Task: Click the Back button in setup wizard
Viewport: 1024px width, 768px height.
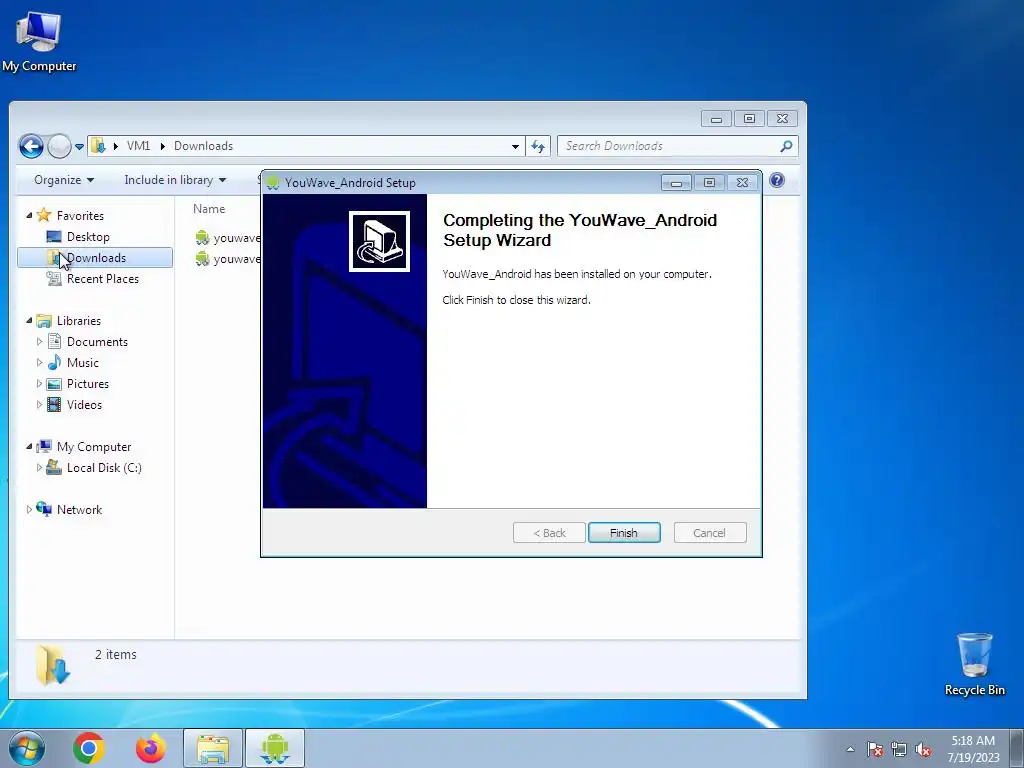Action: pyautogui.click(x=549, y=533)
